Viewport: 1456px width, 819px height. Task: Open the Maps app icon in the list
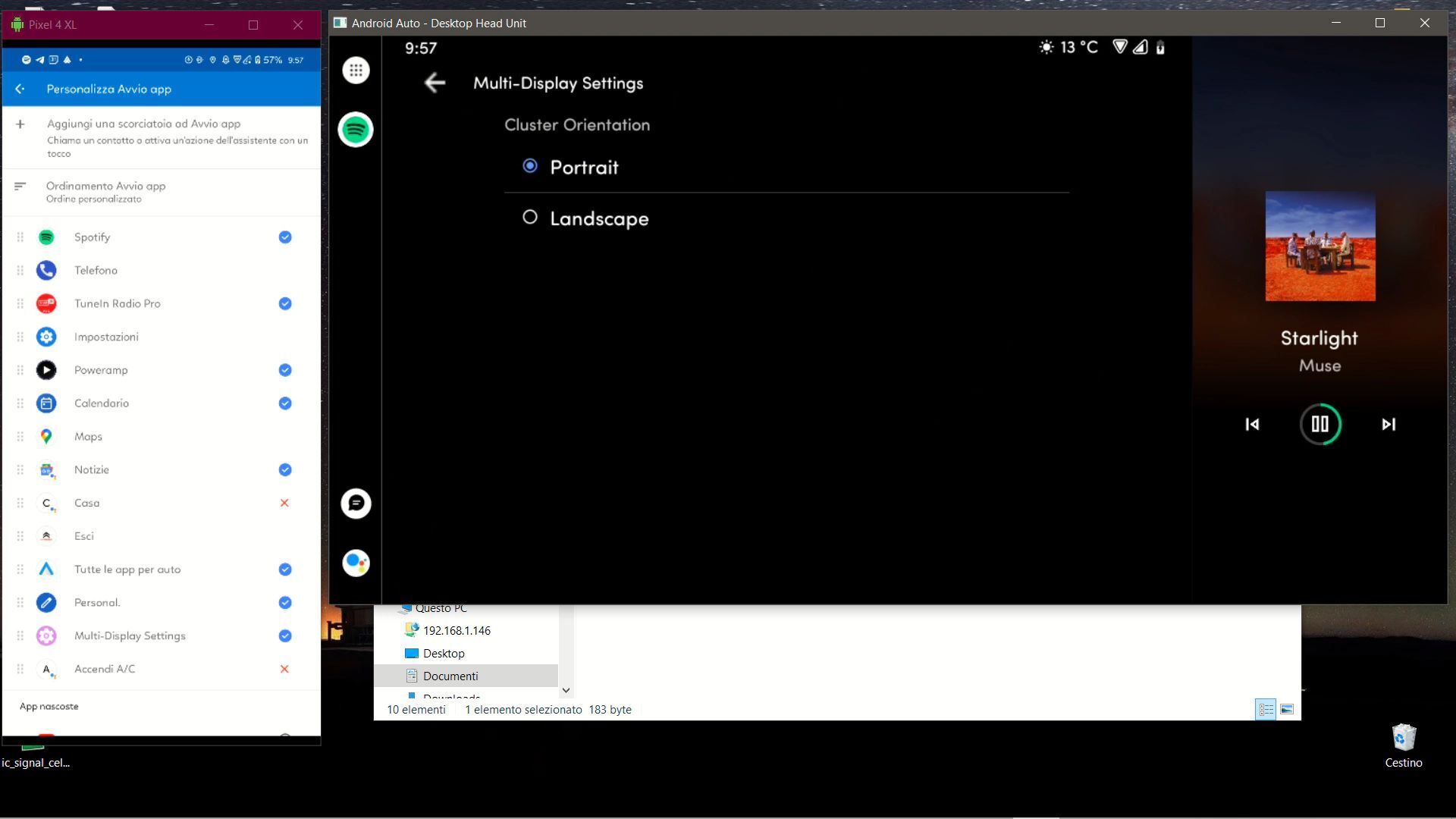[x=46, y=436]
